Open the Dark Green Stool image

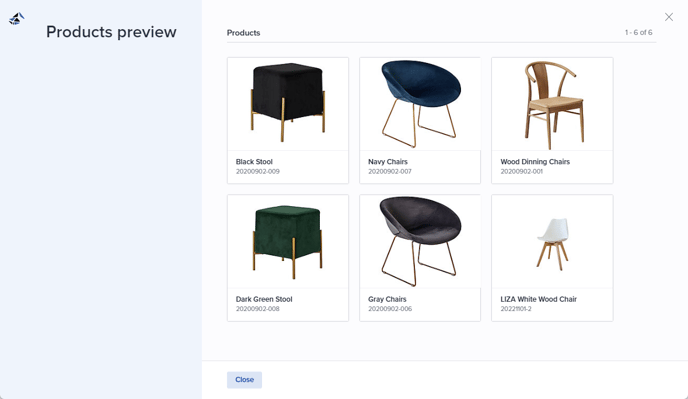pyautogui.click(x=288, y=241)
